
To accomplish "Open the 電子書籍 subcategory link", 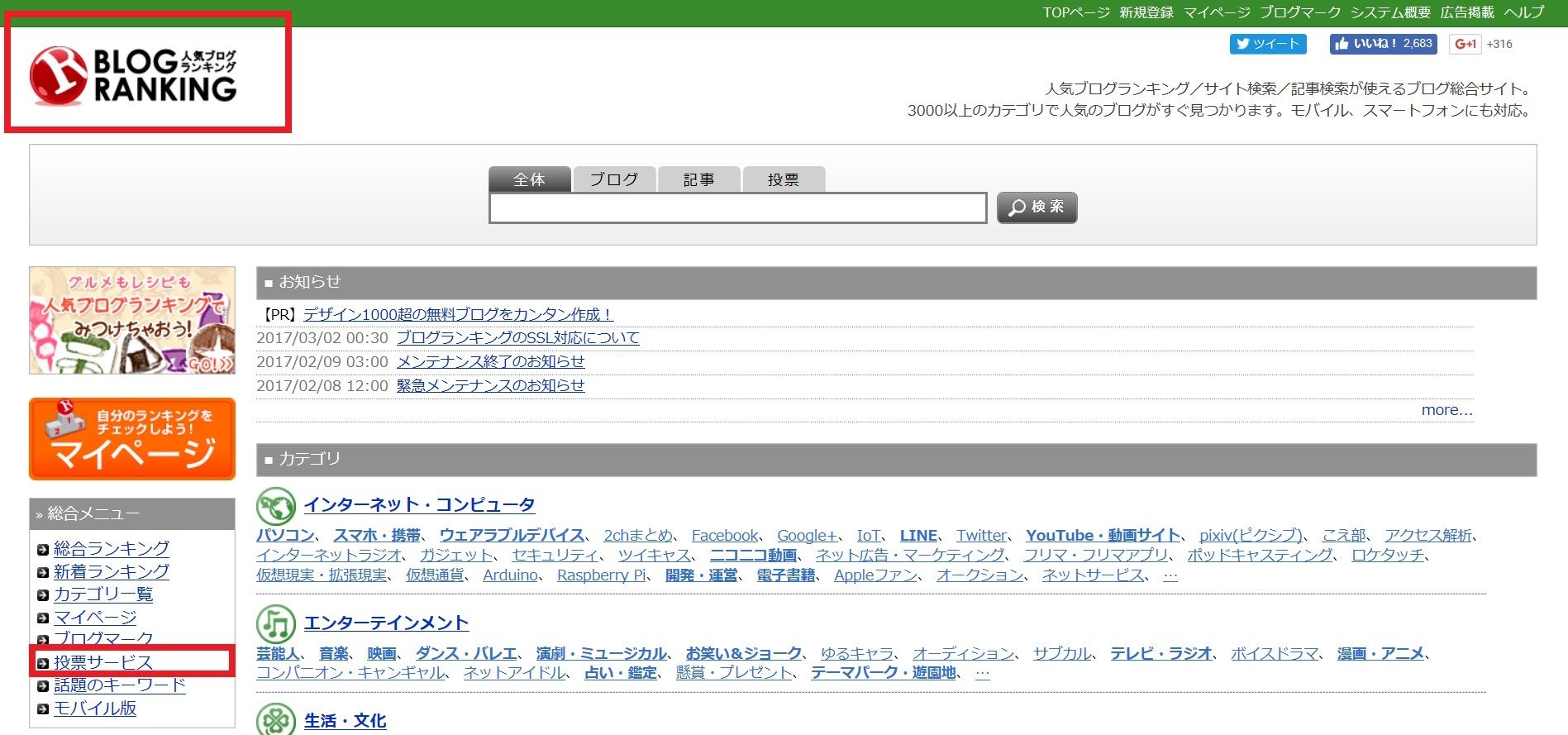I will [786, 575].
